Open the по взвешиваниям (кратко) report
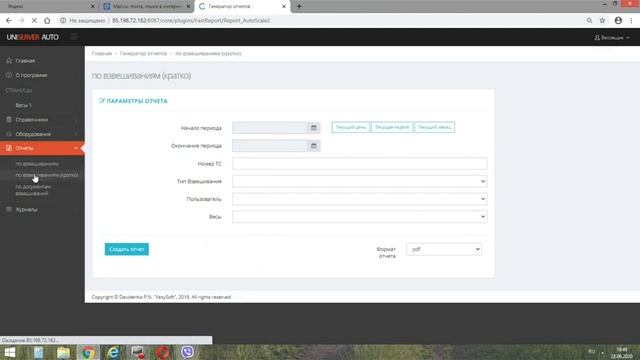The image size is (640, 360). tap(47, 175)
